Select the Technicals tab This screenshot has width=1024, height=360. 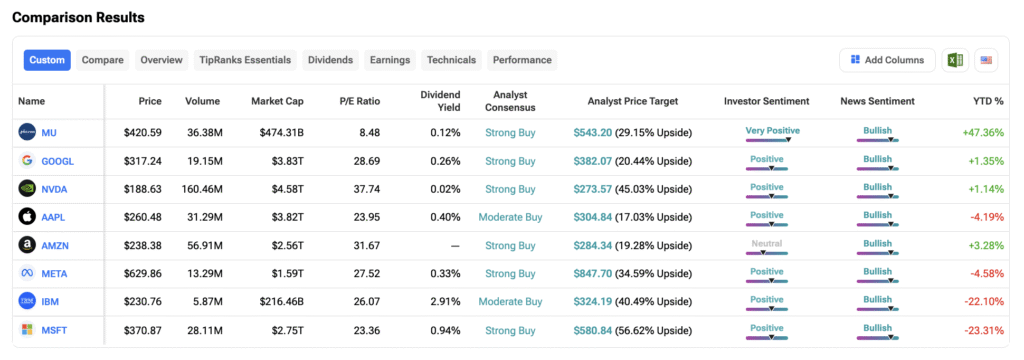click(x=451, y=60)
